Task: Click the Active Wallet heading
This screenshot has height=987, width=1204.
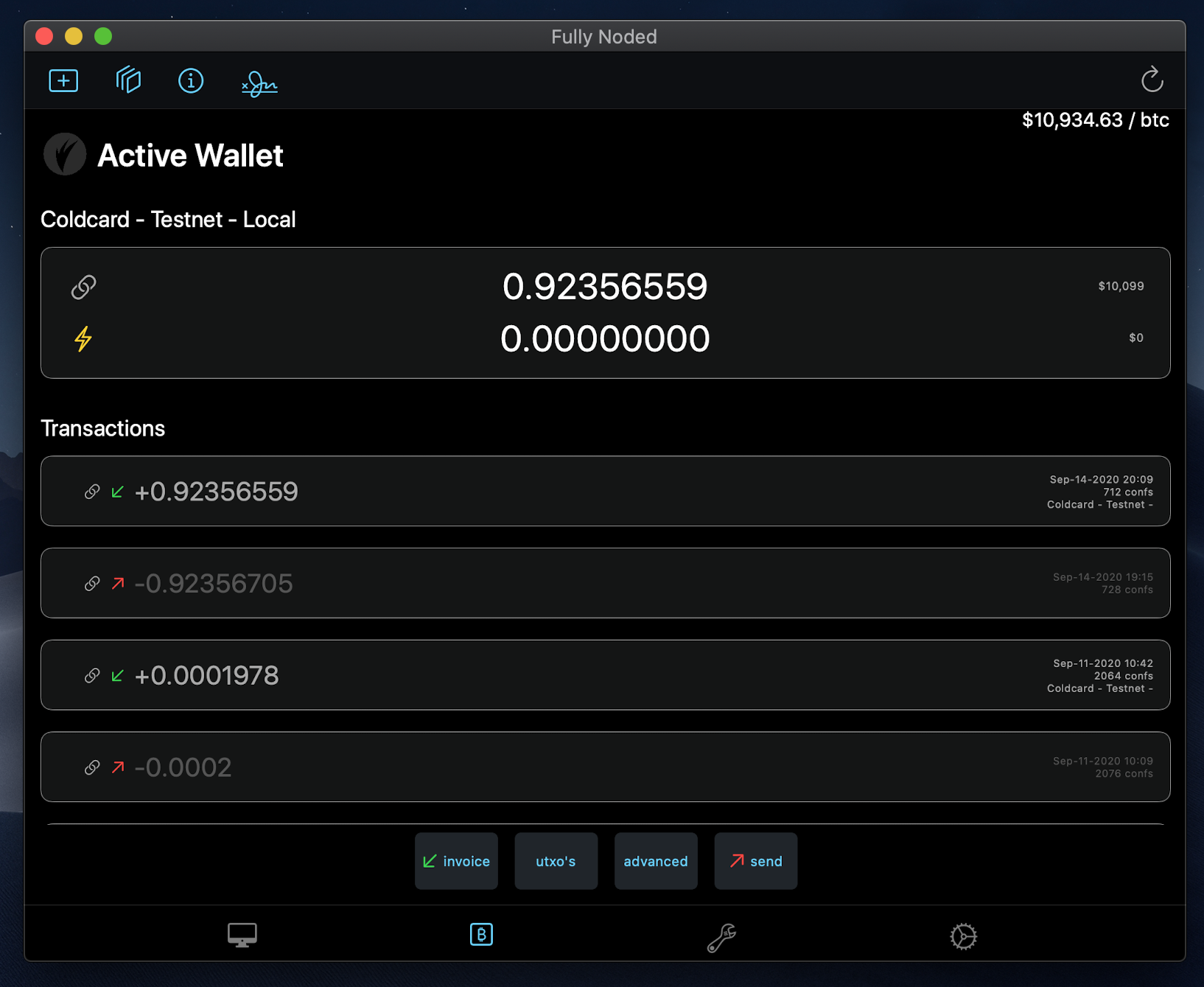Action: pyautogui.click(x=190, y=156)
